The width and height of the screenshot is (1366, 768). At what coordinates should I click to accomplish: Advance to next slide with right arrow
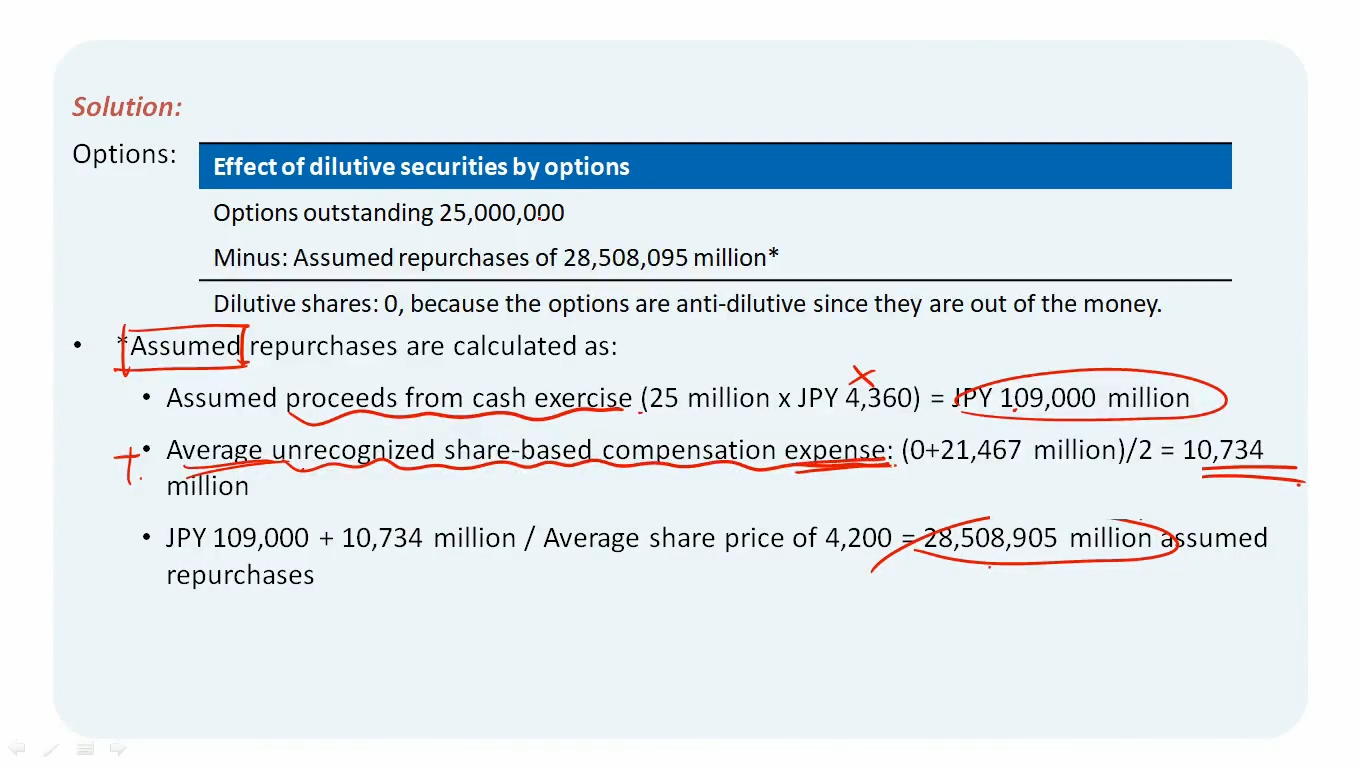point(118,748)
